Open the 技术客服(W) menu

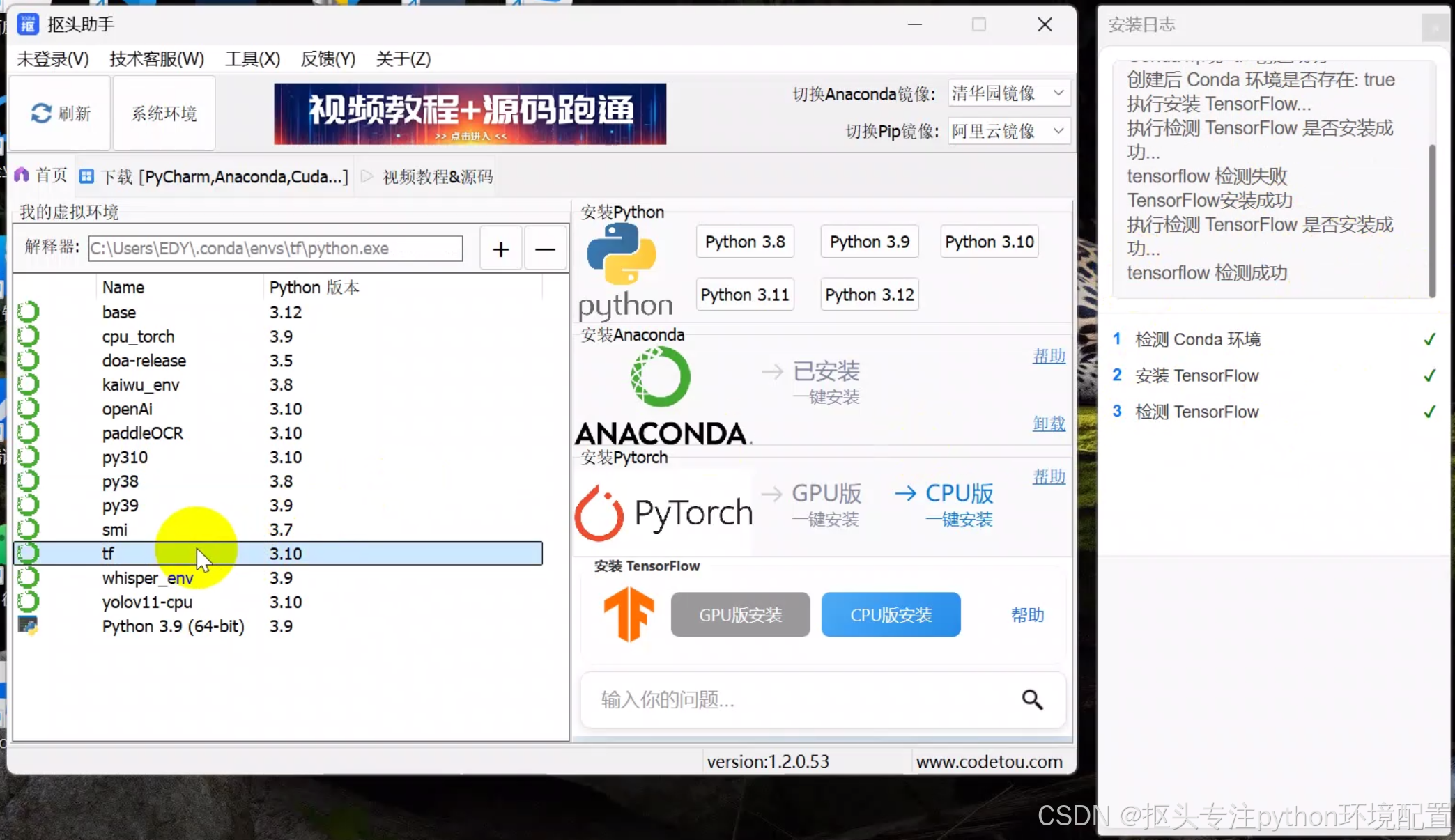(157, 59)
